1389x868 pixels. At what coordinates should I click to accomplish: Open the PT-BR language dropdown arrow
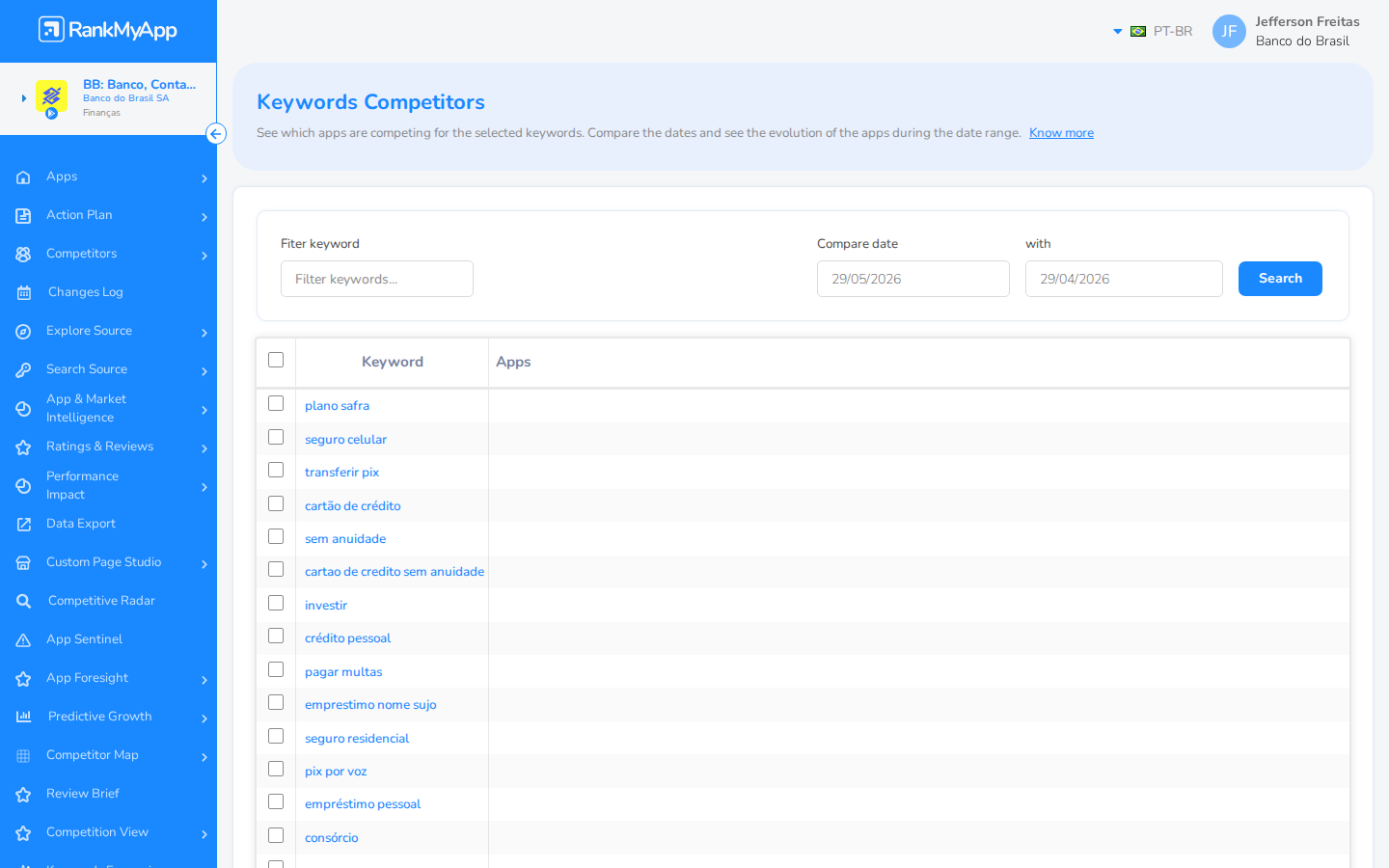(1118, 32)
